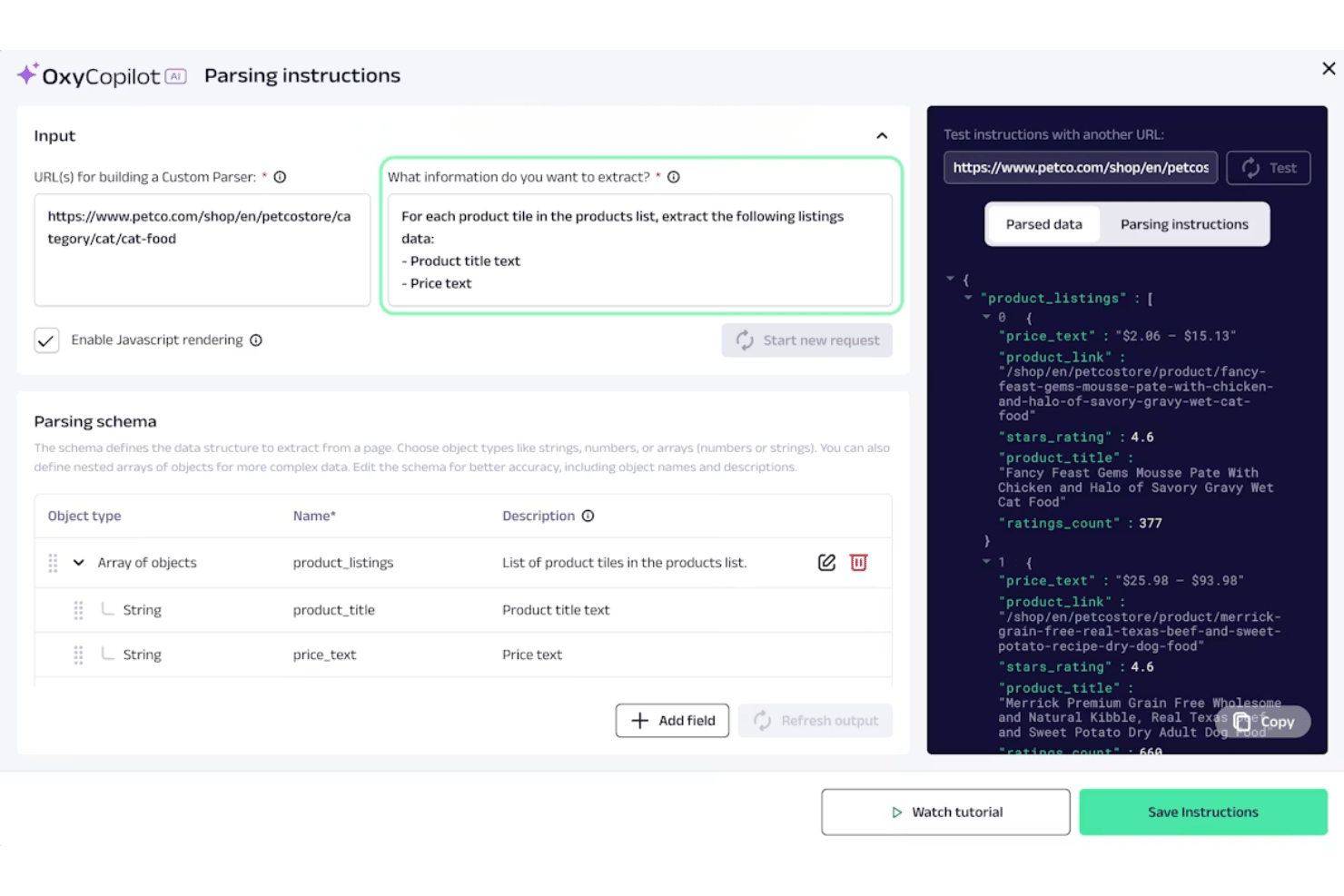1344x896 pixels.
Task: Select product_title name cell
Action: click(334, 610)
